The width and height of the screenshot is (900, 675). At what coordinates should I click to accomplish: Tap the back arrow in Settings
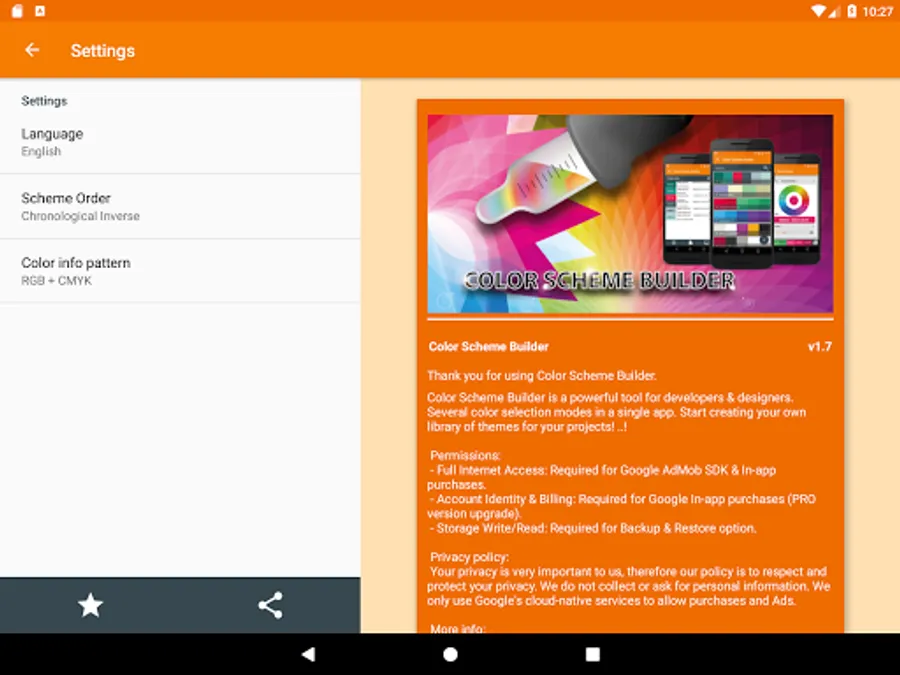[31, 50]
